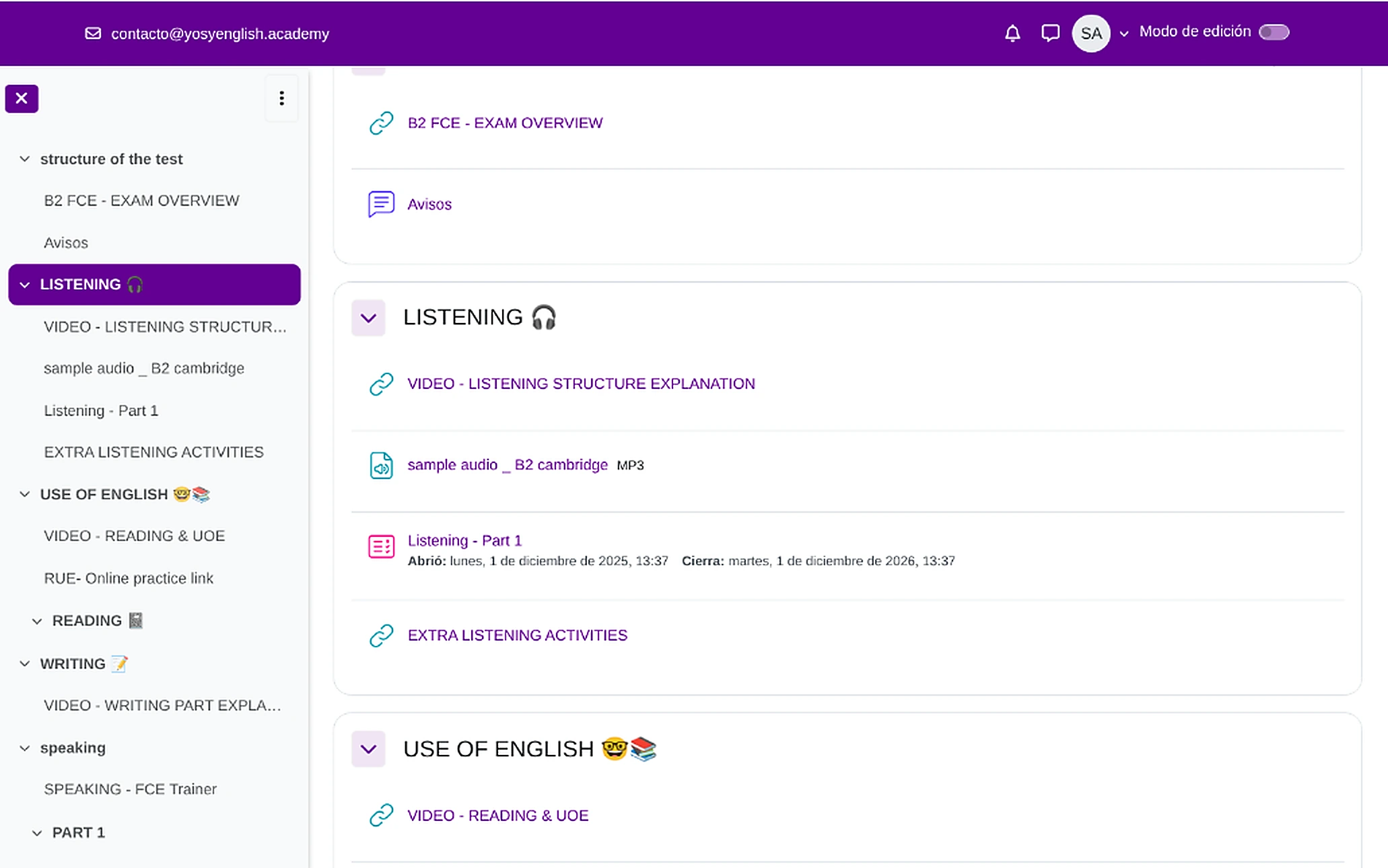Open VIDEO - READING & UOE link in main content
Screen dimensions: 1388x868
497,816
